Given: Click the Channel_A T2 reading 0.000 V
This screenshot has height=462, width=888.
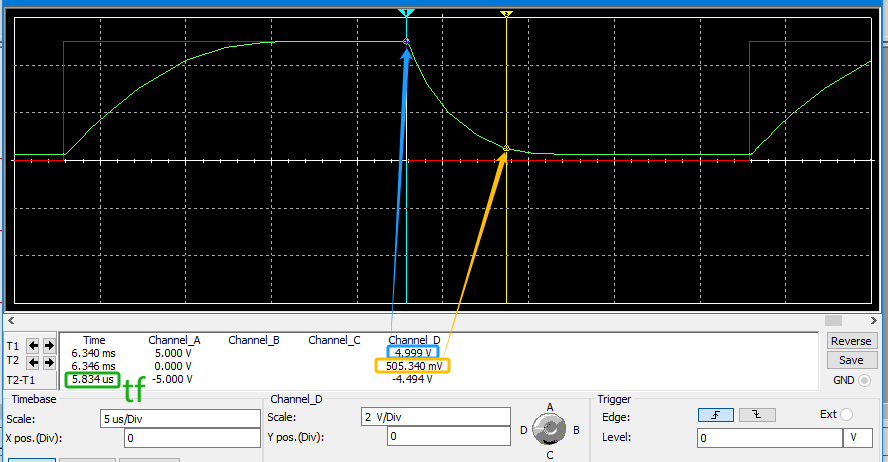Looking at the screenshot, I should 173,366.
